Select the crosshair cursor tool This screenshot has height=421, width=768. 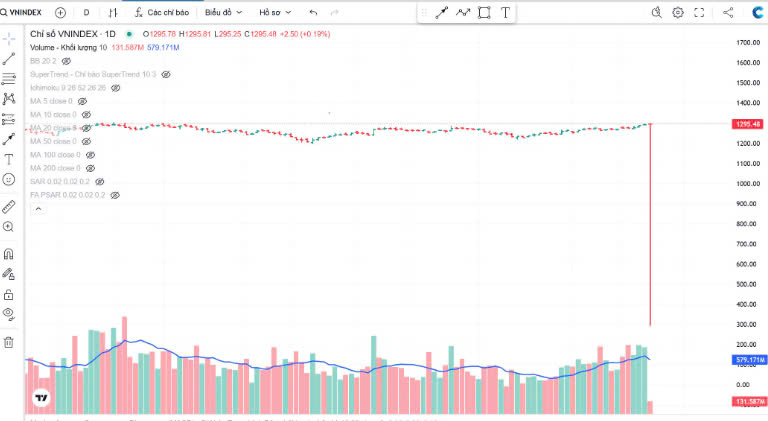(x=8, y=39)
